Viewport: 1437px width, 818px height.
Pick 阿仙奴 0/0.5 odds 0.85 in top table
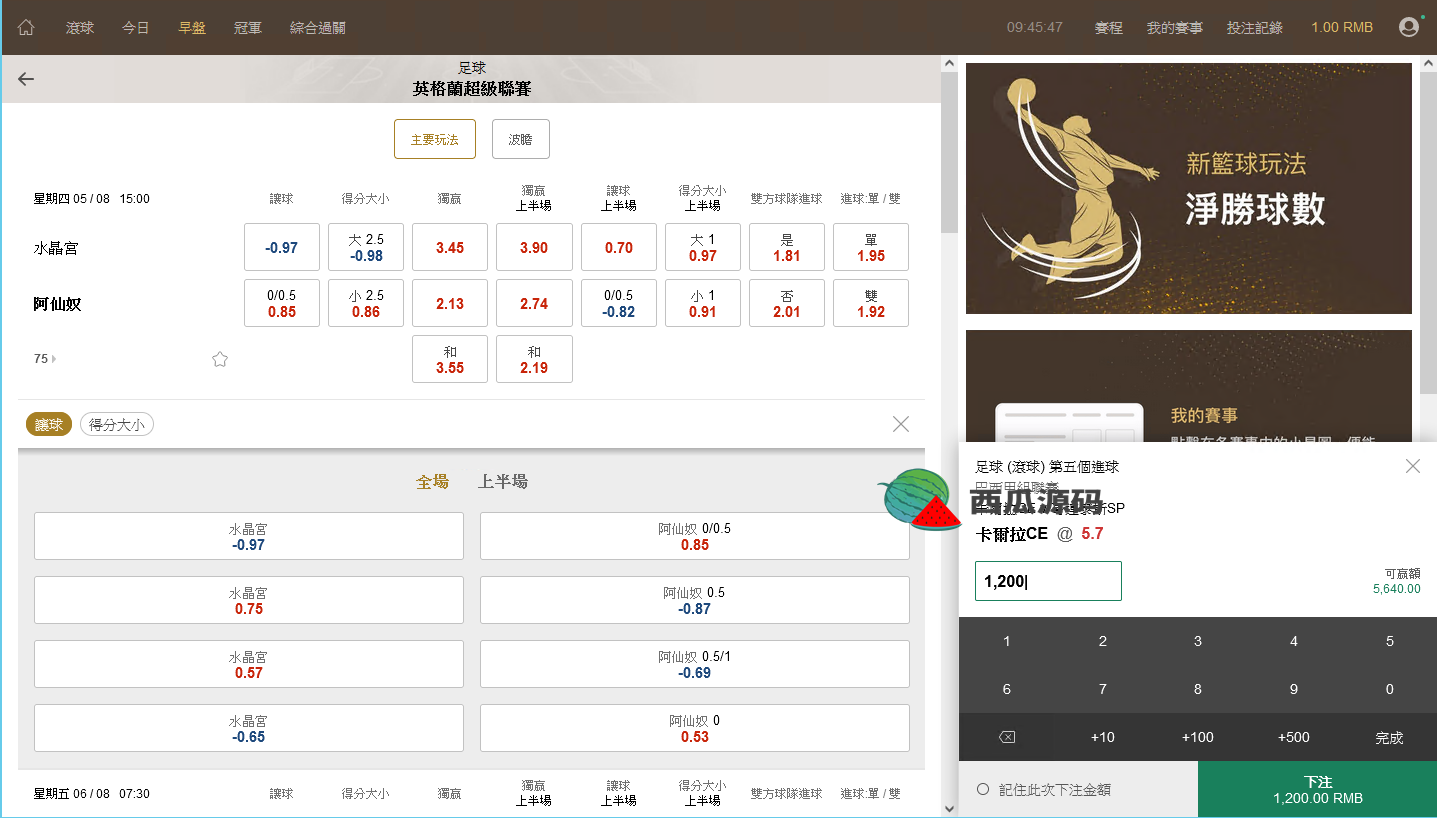pos(282,303)
